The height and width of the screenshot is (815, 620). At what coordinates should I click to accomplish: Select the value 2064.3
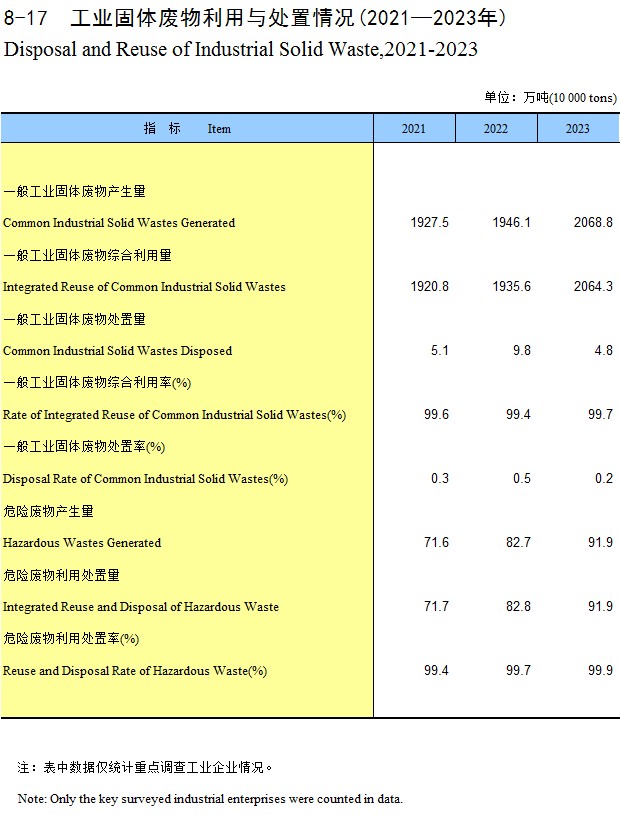[593, 286]
